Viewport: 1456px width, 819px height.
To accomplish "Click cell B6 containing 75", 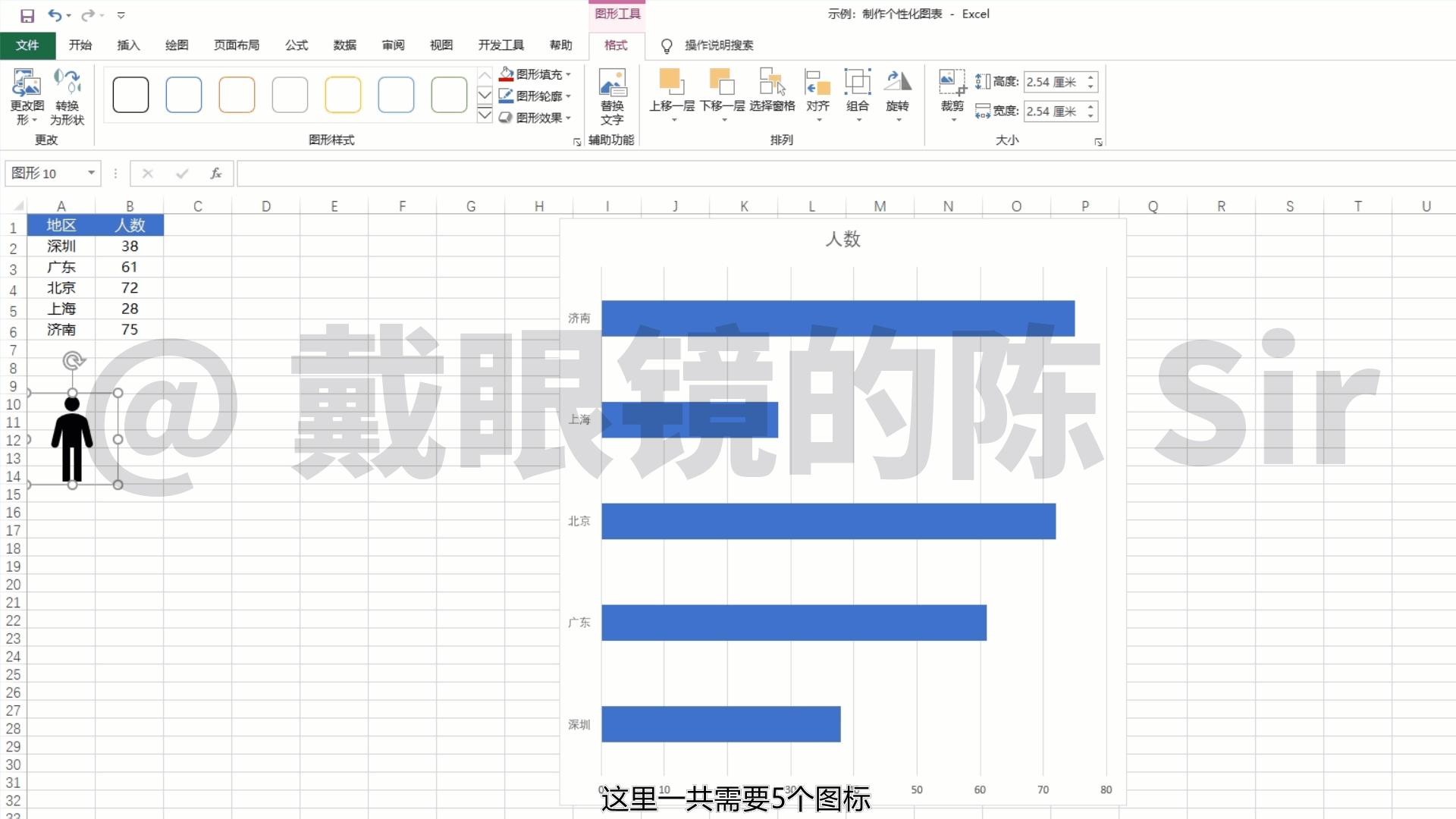I will pyautogui.click(x=130, y=329).
